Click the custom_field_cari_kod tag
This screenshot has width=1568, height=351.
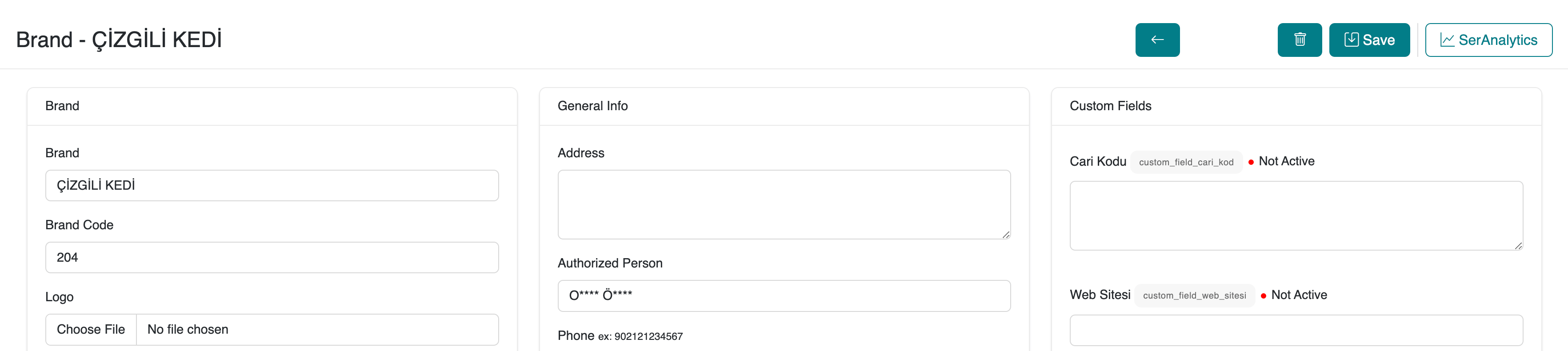click(1186, 163)
